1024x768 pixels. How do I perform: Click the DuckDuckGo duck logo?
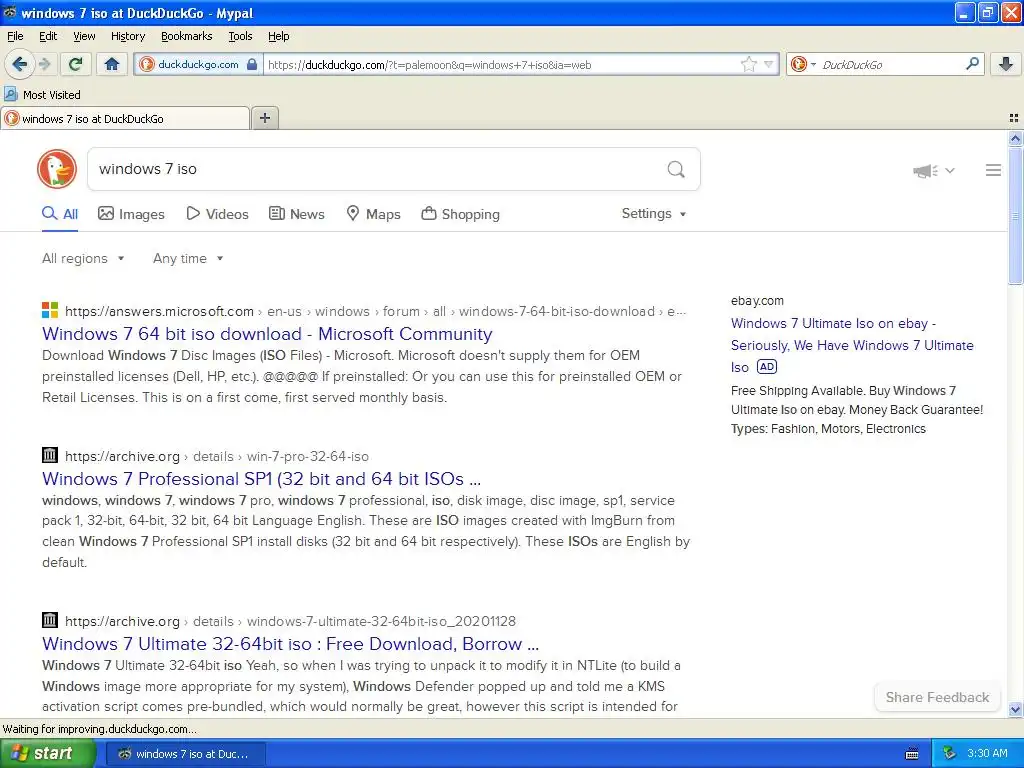pyautogui.click(x=57, y=169)
